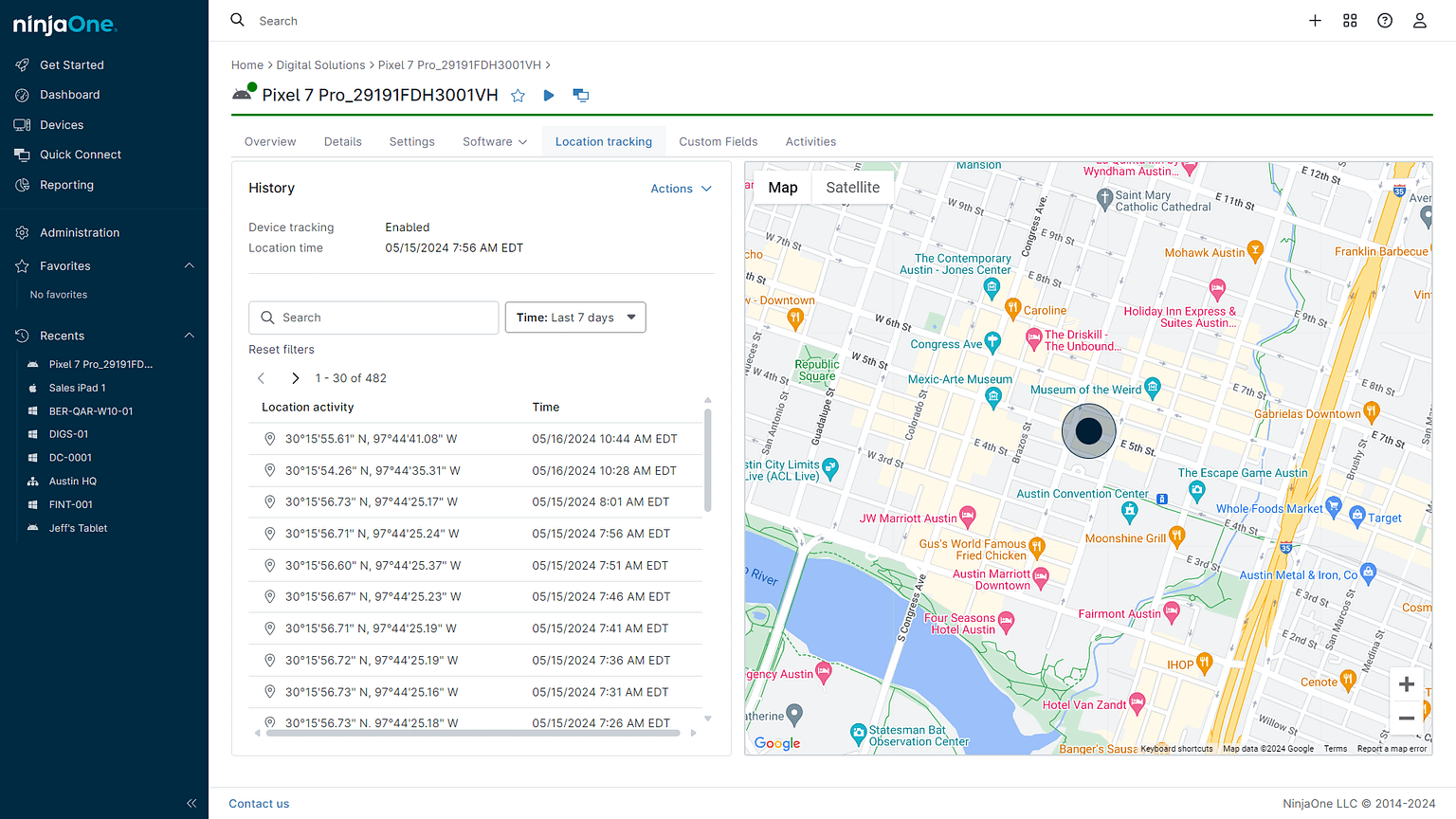Open the help question mark icon
The width and height of the screenshot is (1456, 819).
point(1385,21)
